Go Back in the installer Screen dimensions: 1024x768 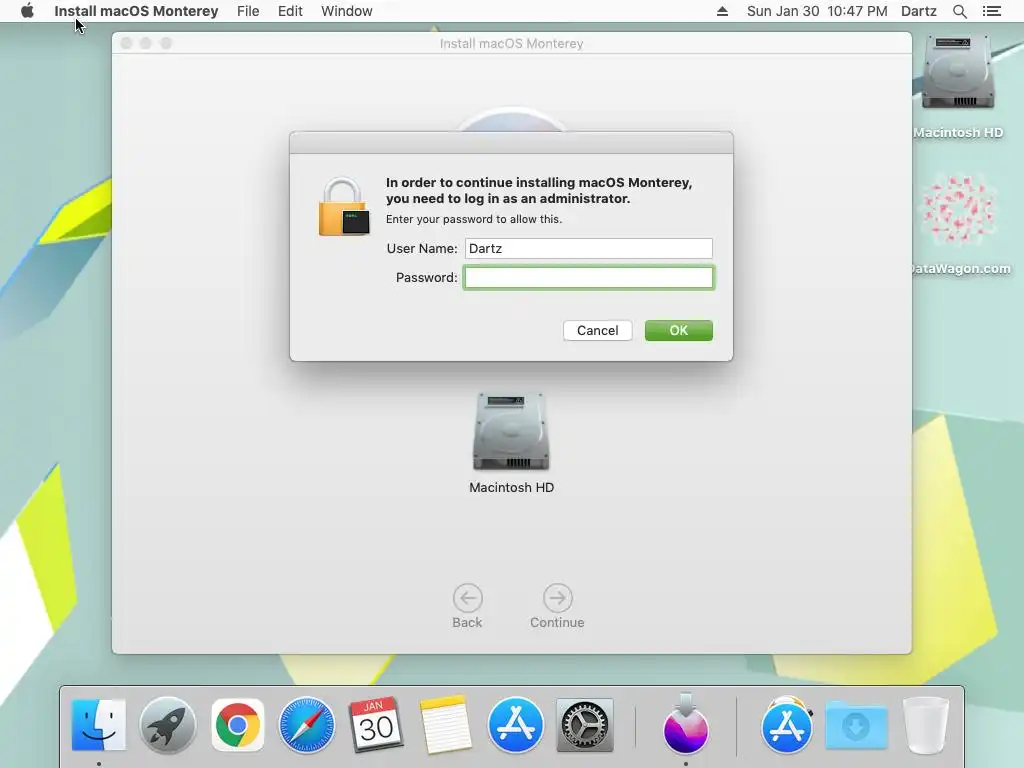pos(468,598)
